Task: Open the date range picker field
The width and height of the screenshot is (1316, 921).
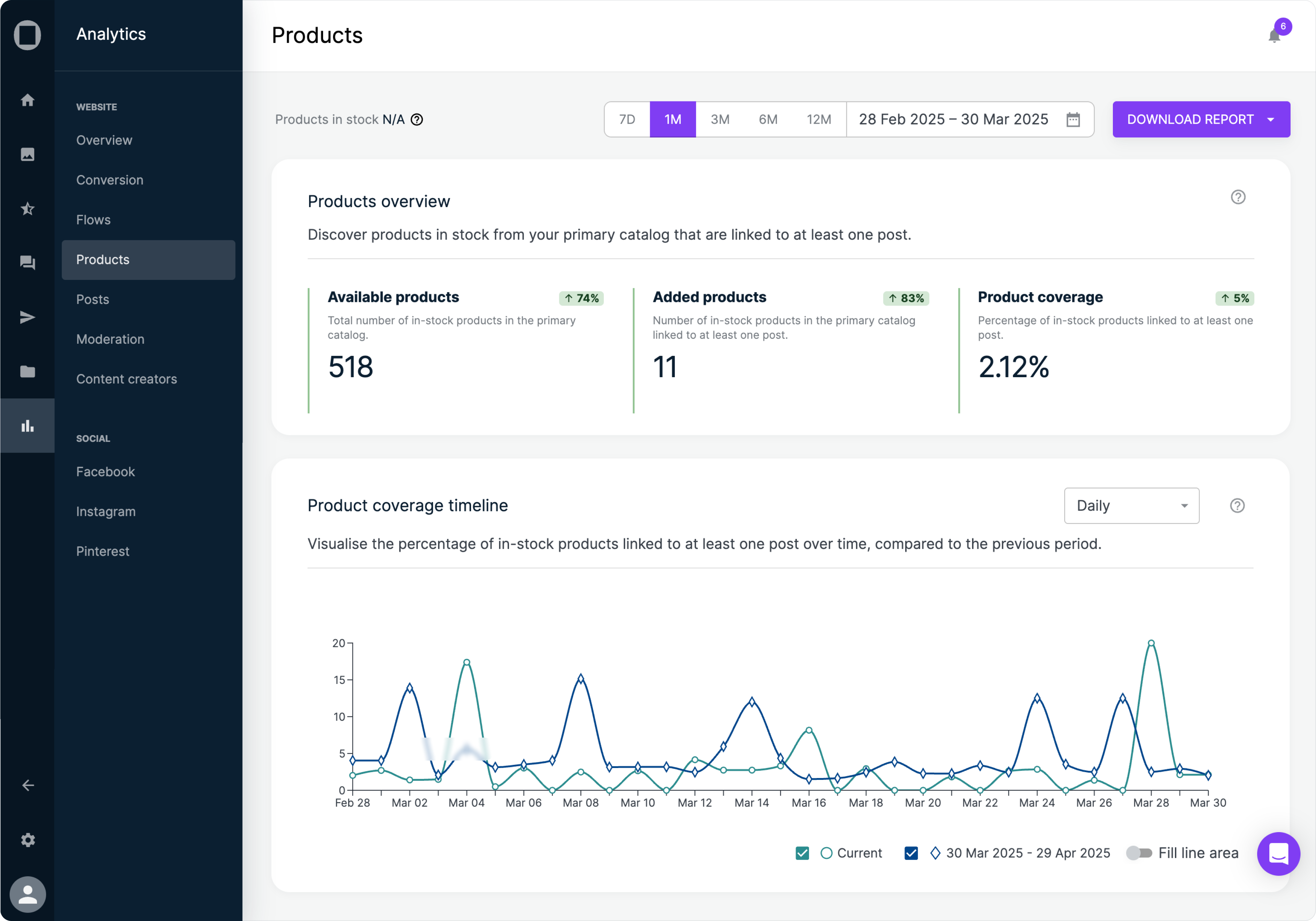Action: click(953, 119)
